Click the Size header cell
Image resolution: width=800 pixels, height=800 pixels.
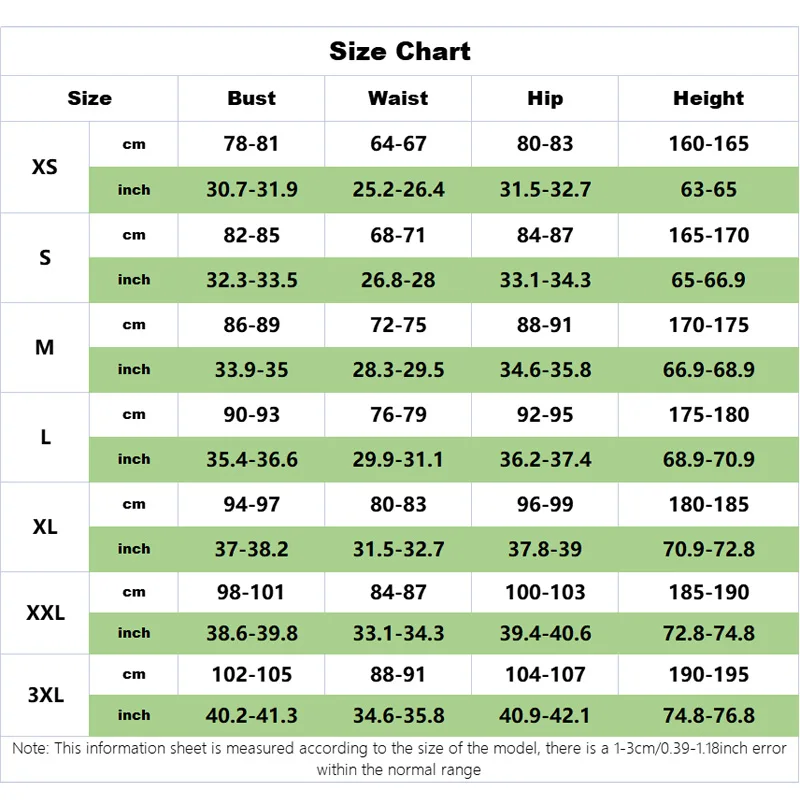coord(90,98)
